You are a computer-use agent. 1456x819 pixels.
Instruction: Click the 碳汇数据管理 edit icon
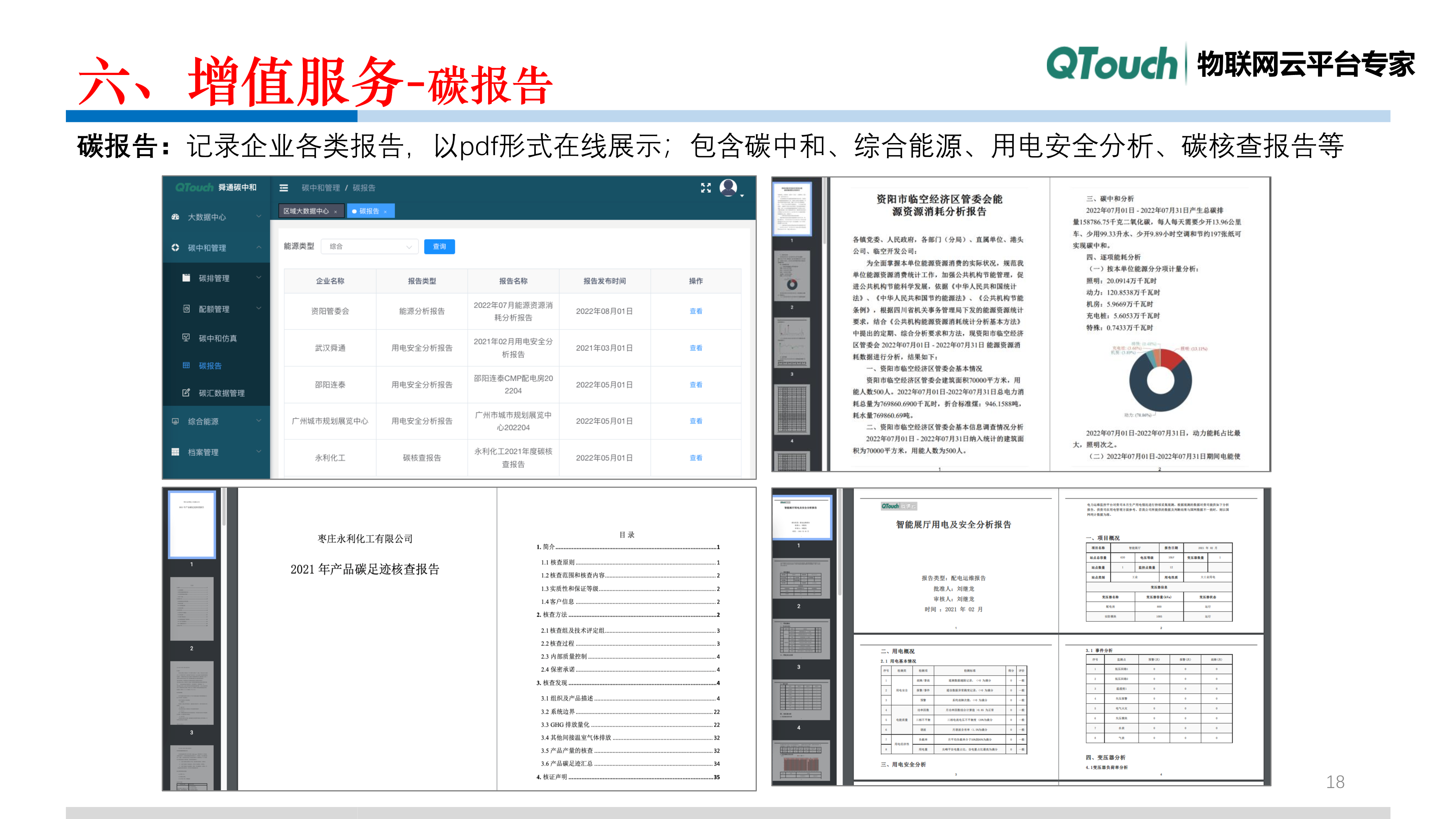pyautogui.click(x=186, y=393)
